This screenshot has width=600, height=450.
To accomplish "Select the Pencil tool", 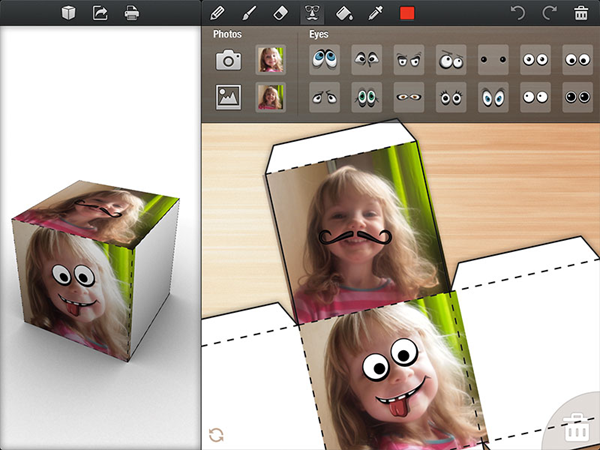I will 217,13.
